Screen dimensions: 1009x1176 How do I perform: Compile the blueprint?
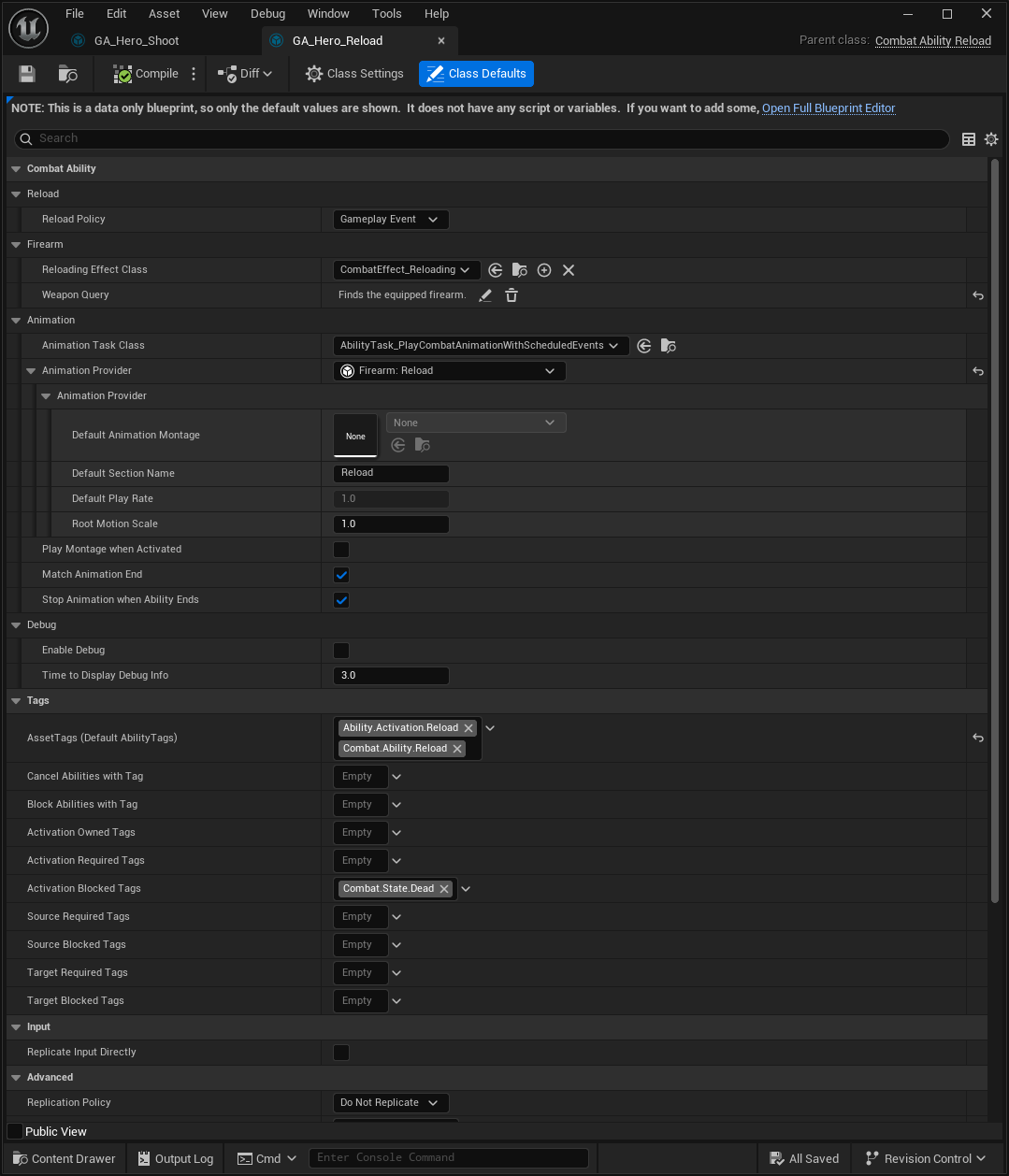tap(146, 74)
